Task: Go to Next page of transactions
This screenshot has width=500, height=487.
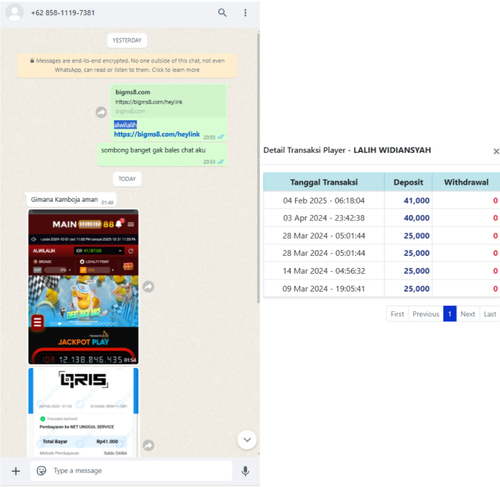Action: point(468,314)
